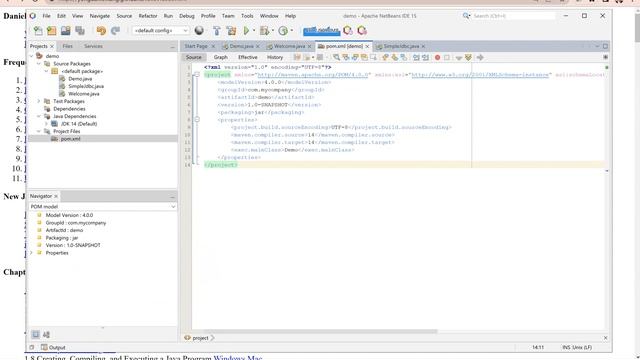
Task: Click the first hexagon icon after memory bar
Action: coord(348,31)
